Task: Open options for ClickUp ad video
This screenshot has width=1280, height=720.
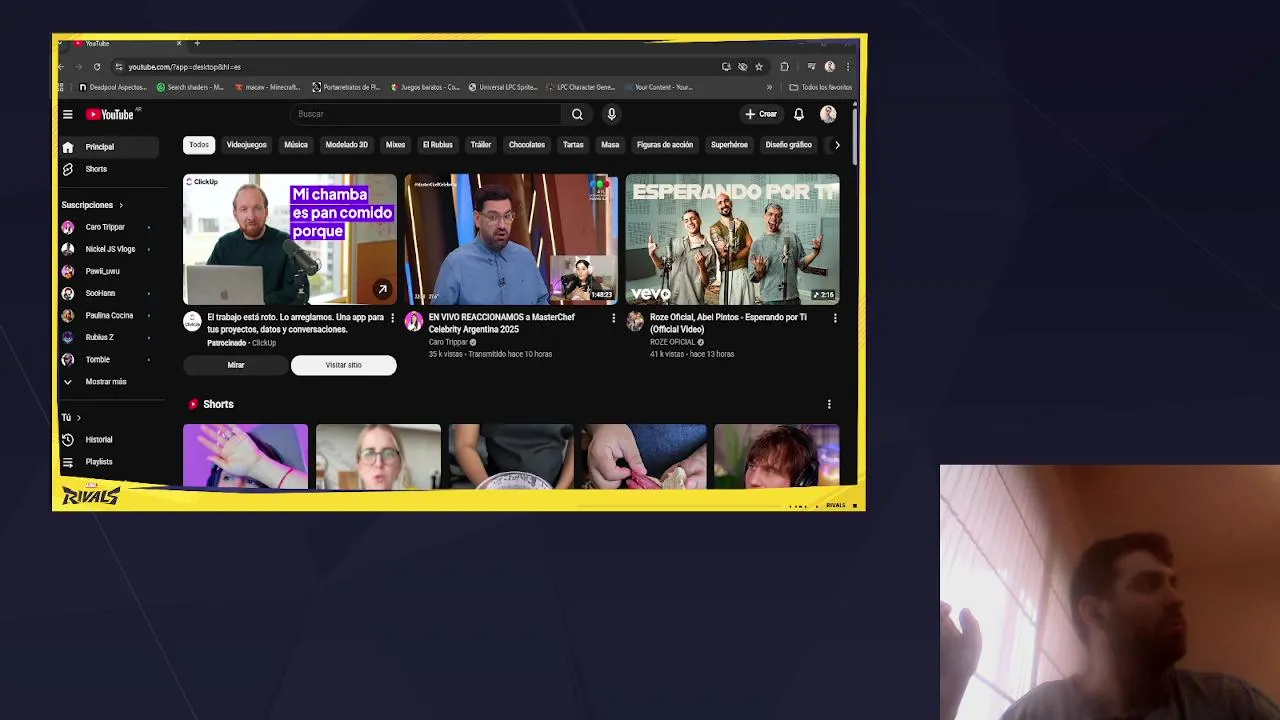Action: pyautogui.click(x=392, y=318)
